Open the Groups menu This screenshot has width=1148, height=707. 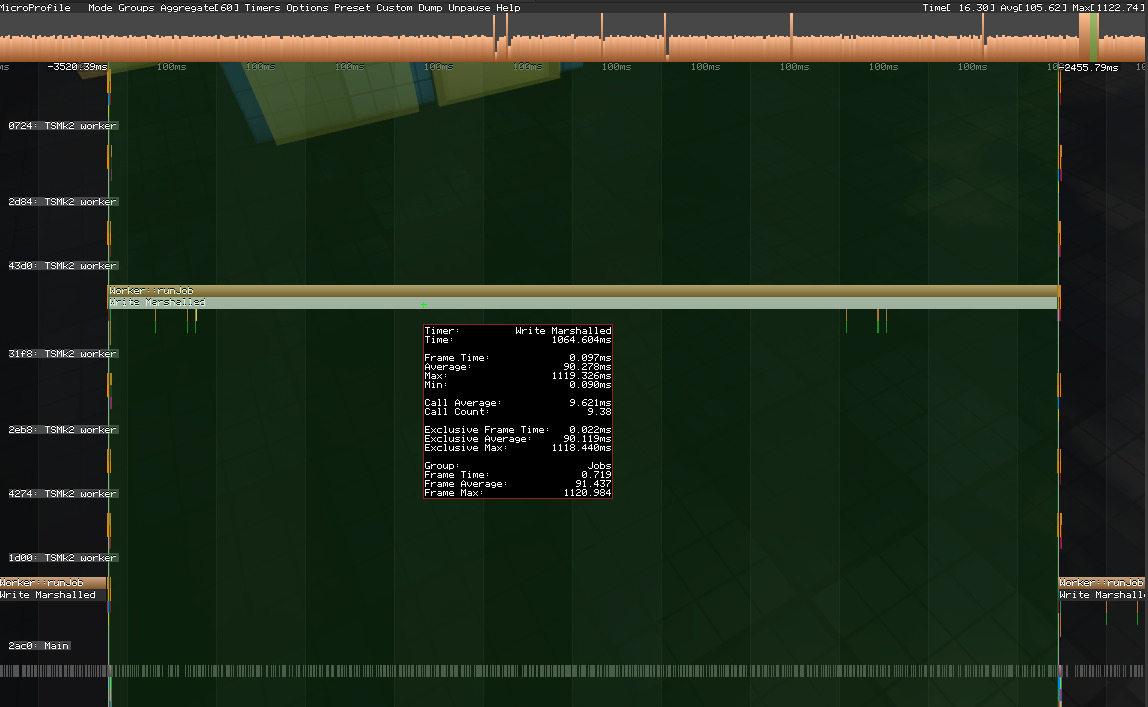click(x=136, y=7)
